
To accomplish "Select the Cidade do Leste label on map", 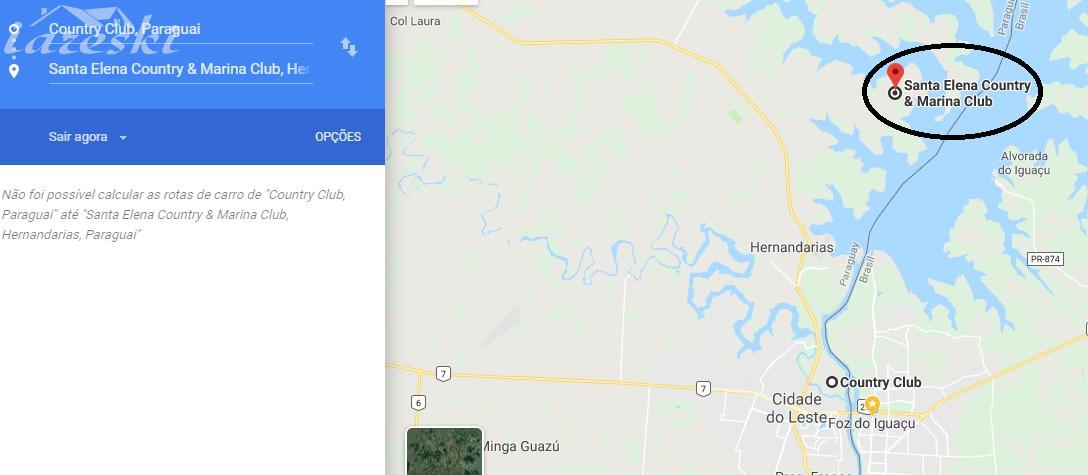I will click(x=798, y=408).
